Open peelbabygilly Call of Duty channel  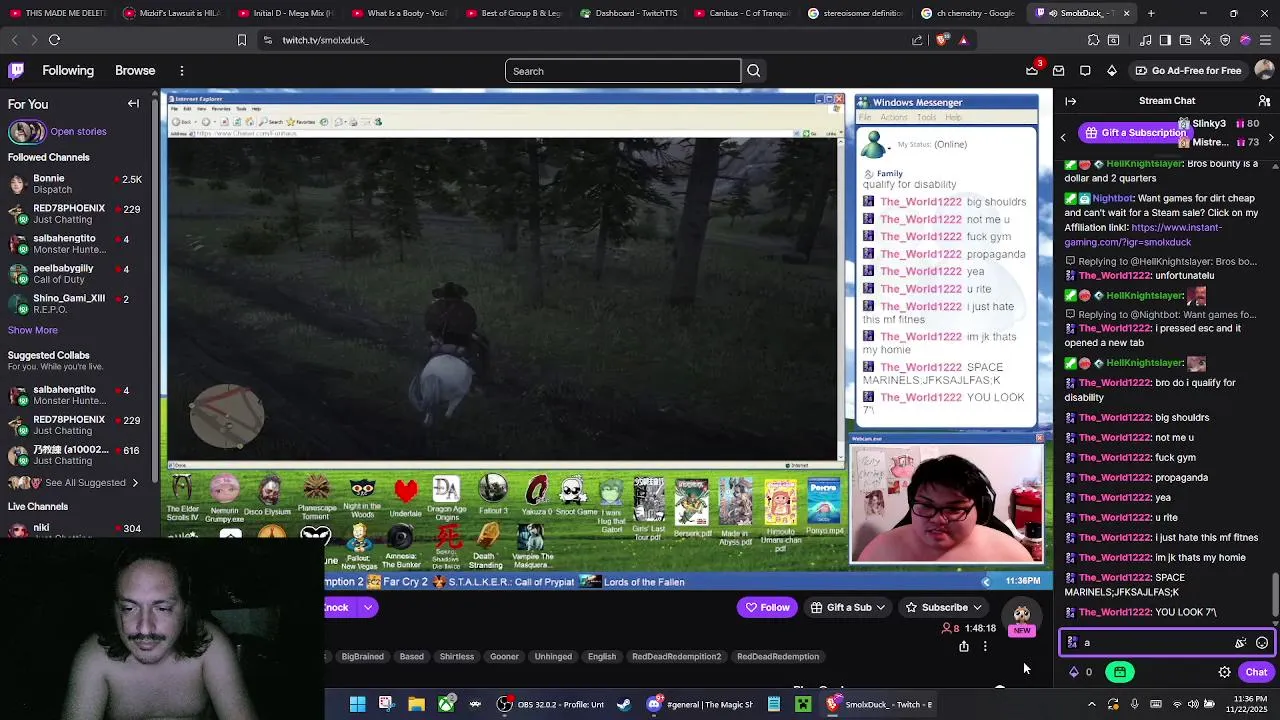[76, 274]
